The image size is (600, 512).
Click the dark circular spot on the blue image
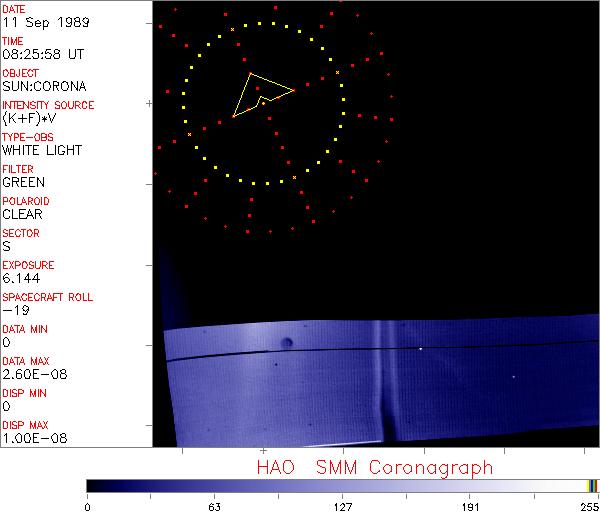[288, 343]
